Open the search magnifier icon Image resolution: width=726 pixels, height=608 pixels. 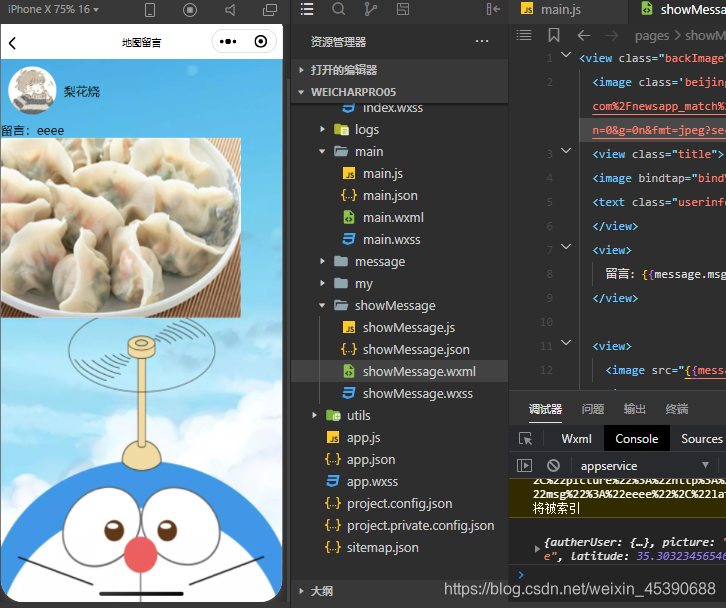339,9
